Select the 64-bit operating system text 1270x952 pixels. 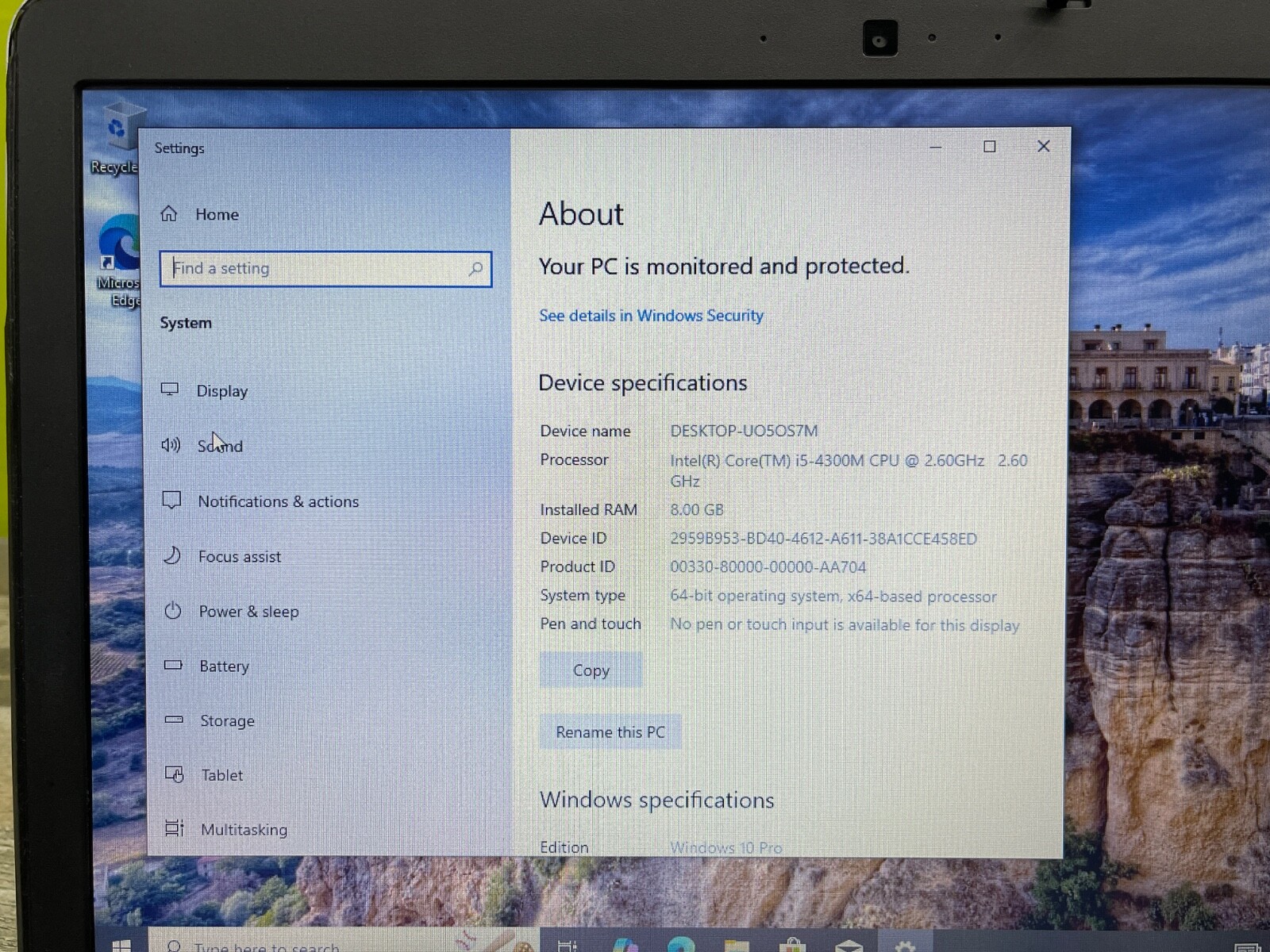(833, 597)
